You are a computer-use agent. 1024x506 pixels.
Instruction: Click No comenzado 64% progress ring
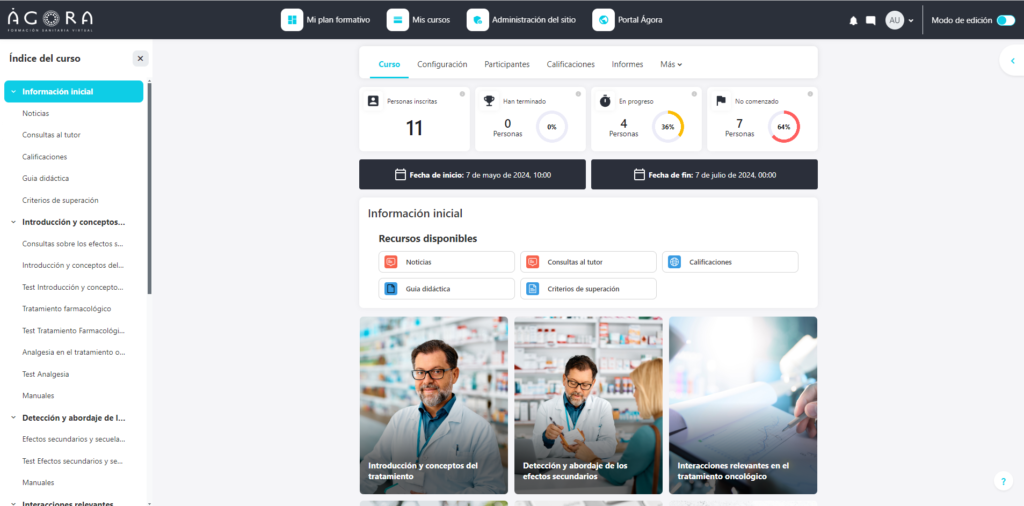(x=784, y=127)
